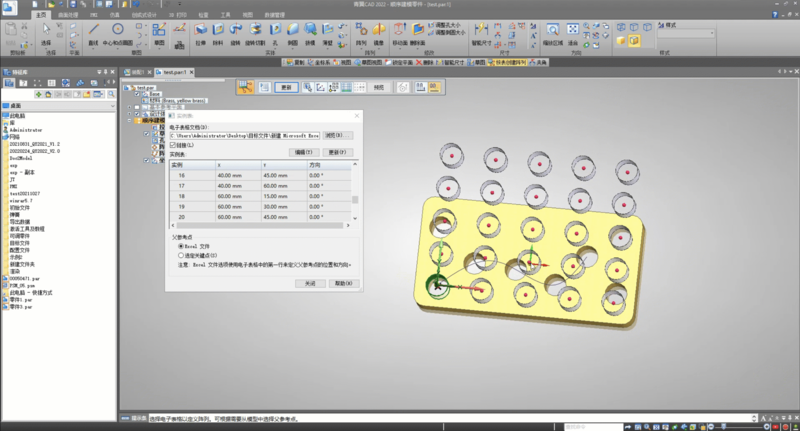Click the 拉伸 (Extrude) tool icon
Screen dimensions: 800x431
pos(200,32)
